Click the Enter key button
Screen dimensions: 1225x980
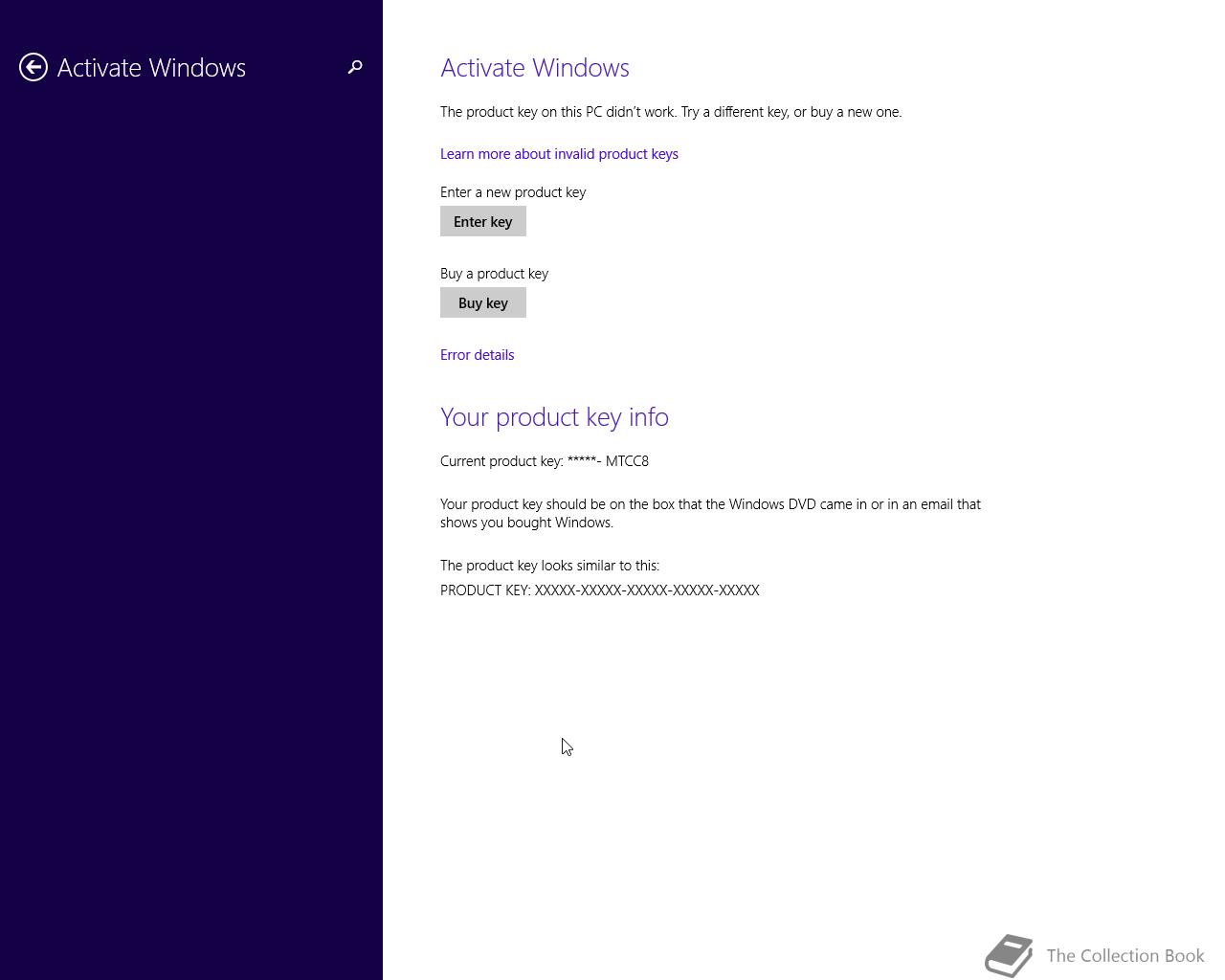coord(483,221)
